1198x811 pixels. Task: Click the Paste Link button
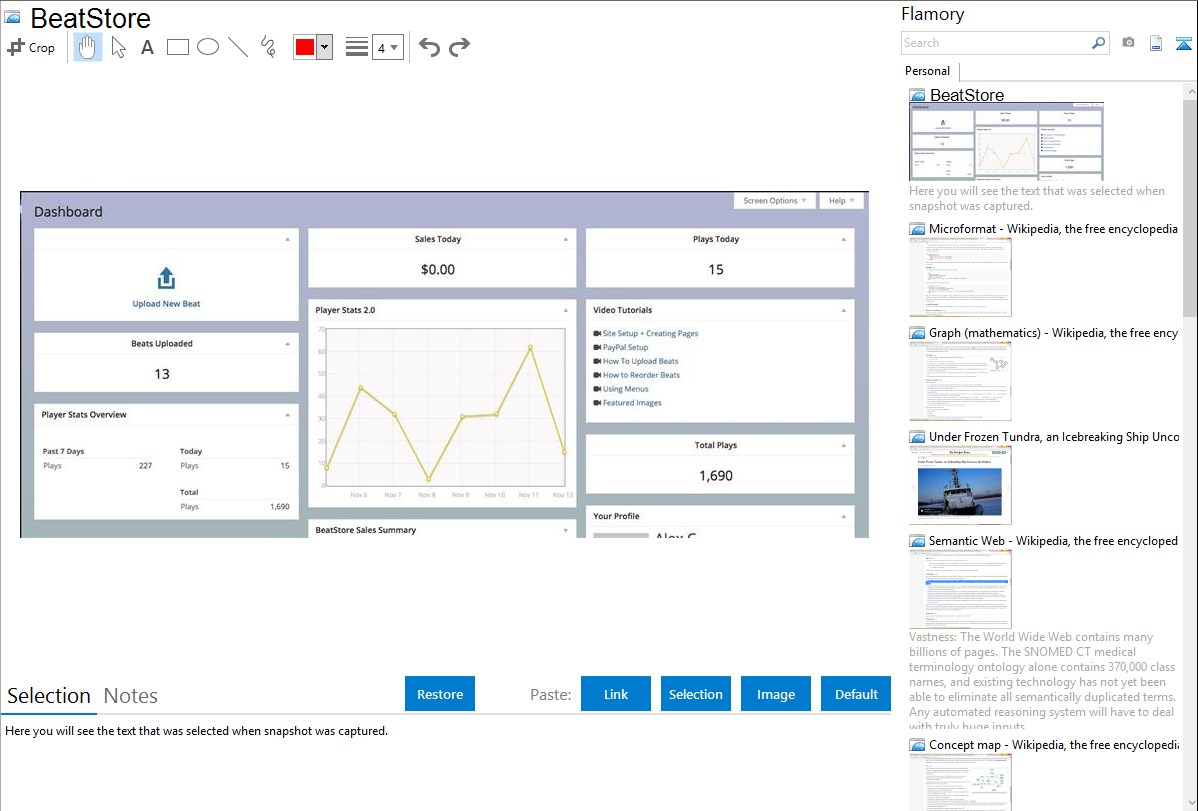tap(616, 694)
